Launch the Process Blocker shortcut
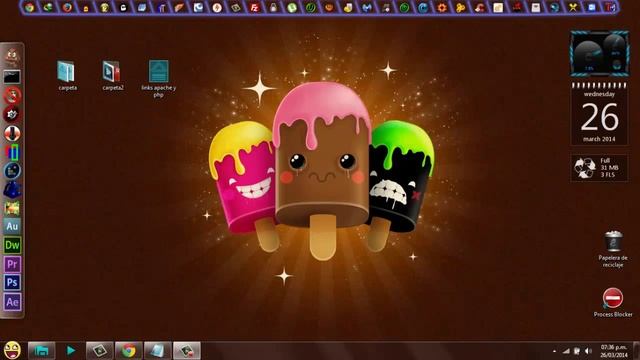Viewport: 640px width, 360px height. pyautogui.click(x=613, y=302)
